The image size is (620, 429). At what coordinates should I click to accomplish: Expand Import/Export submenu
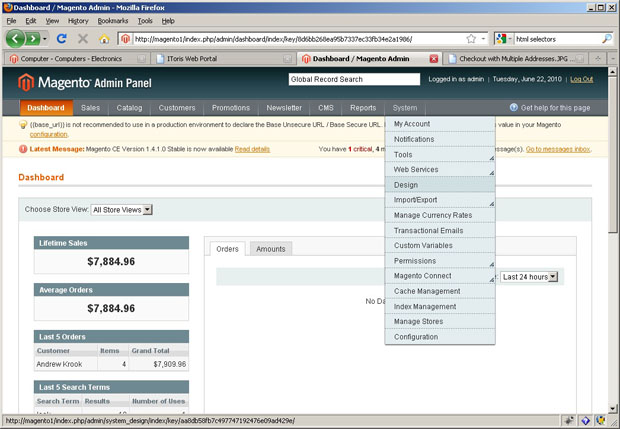[x=491, y=204]
